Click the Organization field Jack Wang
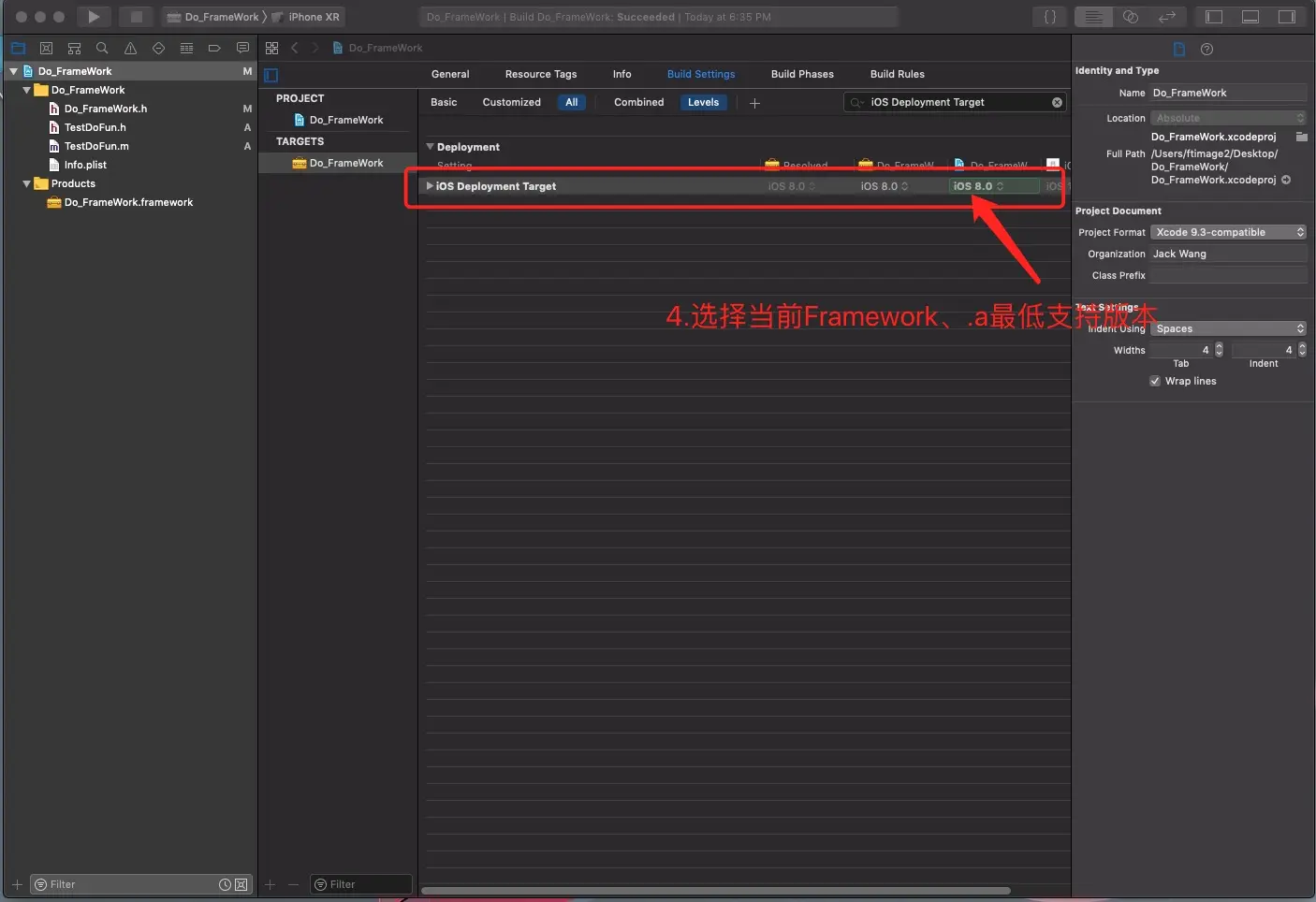 [1228, 254]
